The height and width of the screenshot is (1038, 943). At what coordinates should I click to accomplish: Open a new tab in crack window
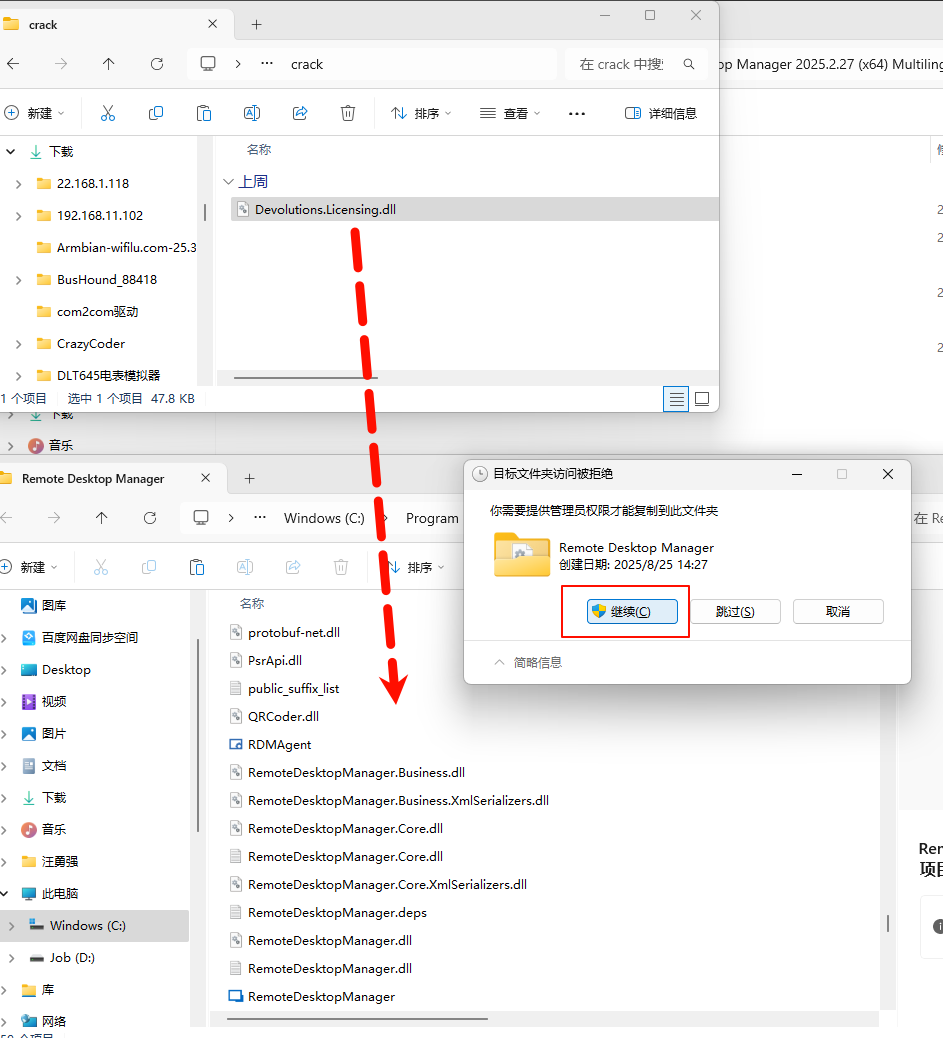coord(257,24)
